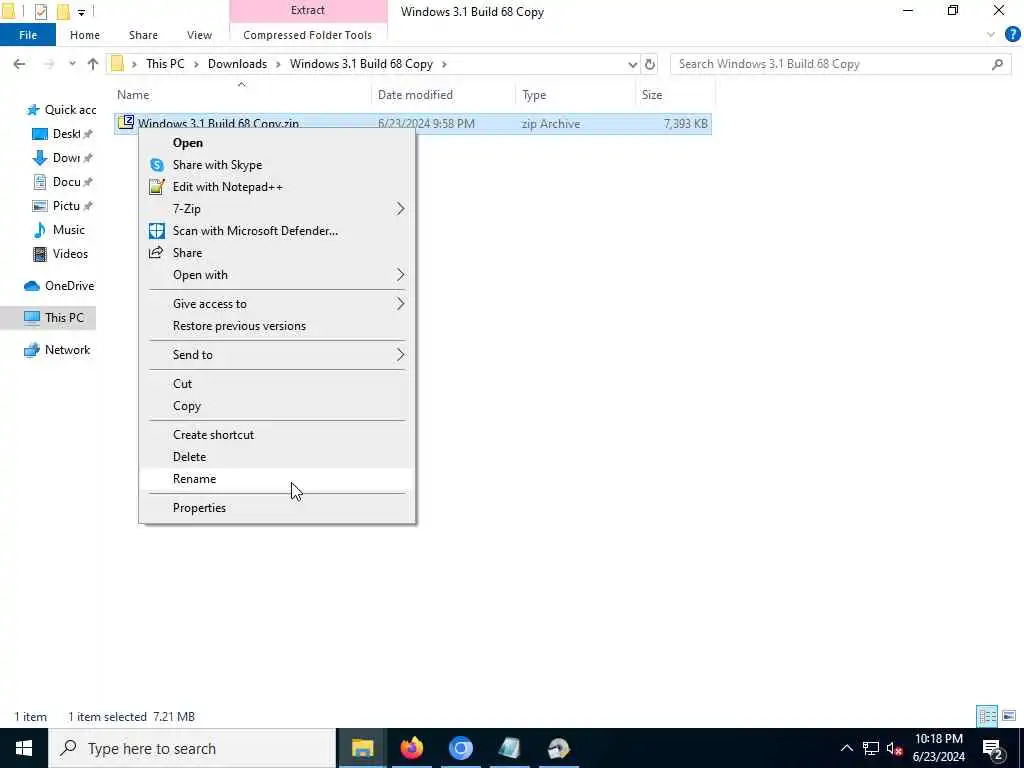Open Pictures in the navigation pane

coord(63,206)
